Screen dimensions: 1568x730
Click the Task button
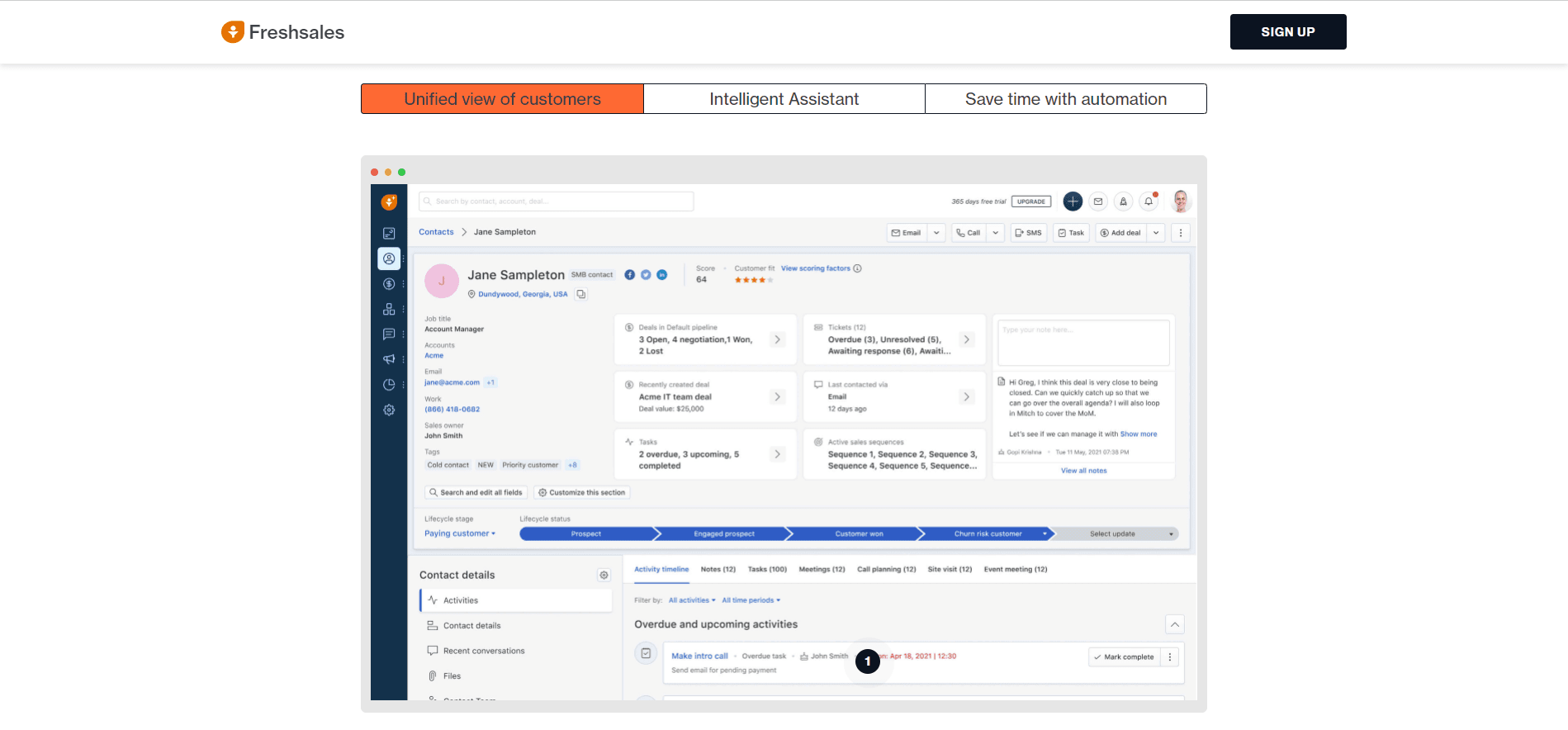pyautogui.click(x=1072, y=233)
